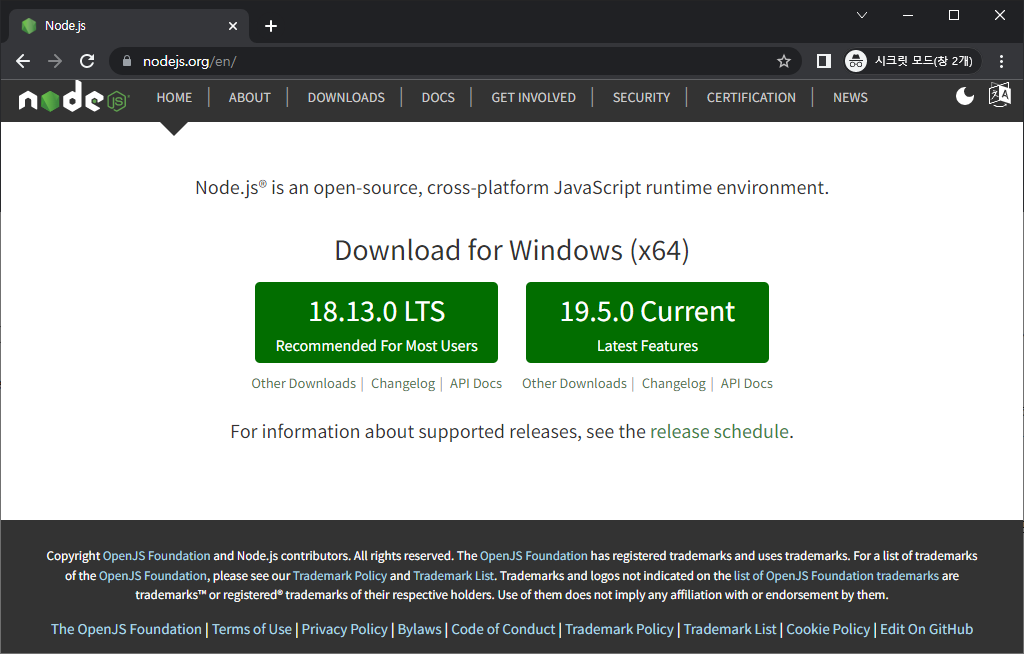Open Cookie Policy footer link

(x=828, y=629)
